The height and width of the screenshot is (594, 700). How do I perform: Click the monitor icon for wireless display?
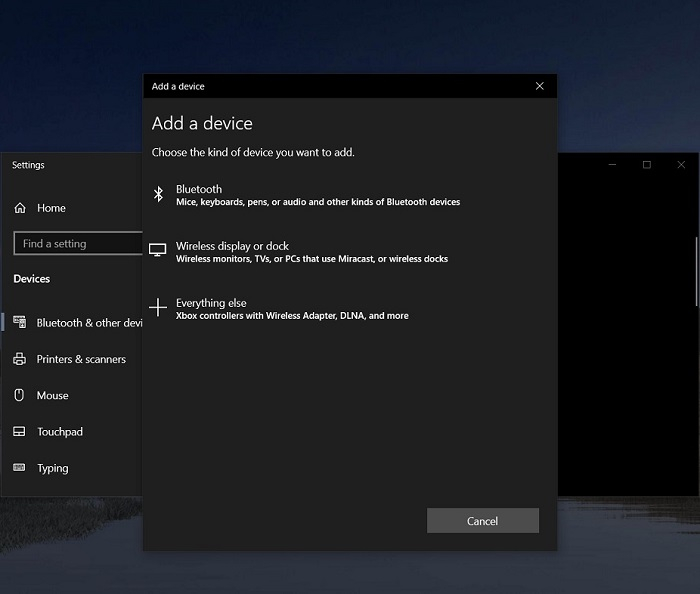click(x=158, y=251)
